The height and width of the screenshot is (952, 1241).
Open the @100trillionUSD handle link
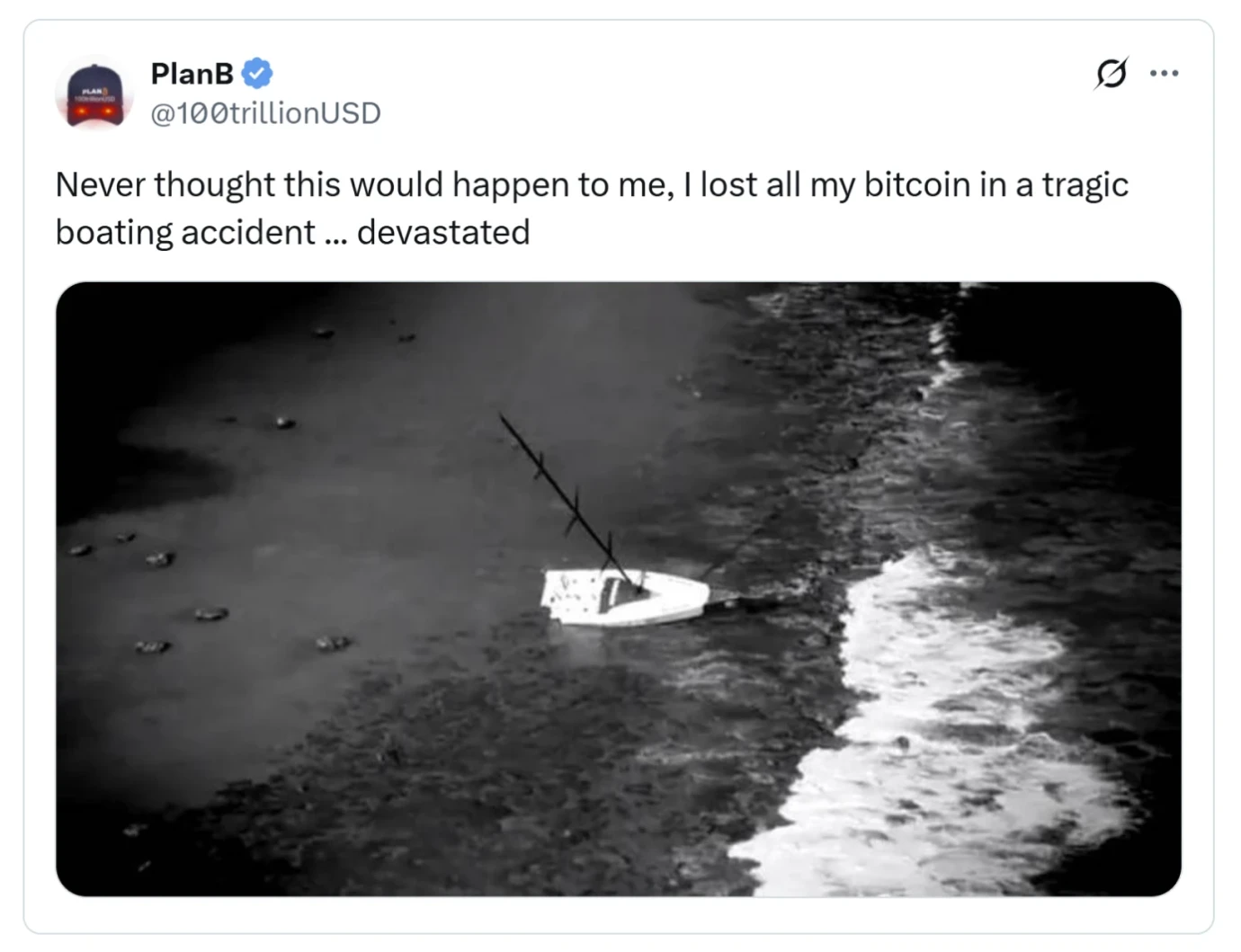click(265, 113)
